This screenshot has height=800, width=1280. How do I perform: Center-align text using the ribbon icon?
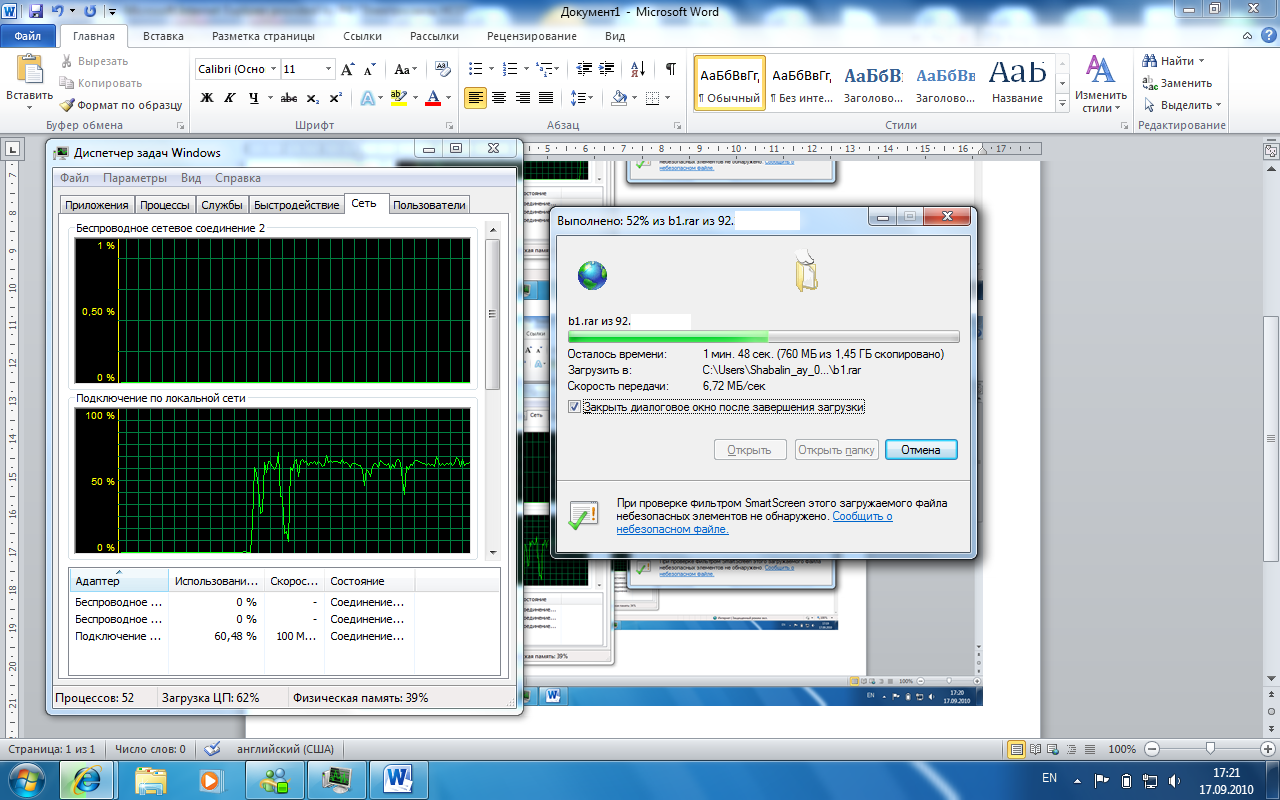click(498, 98)
